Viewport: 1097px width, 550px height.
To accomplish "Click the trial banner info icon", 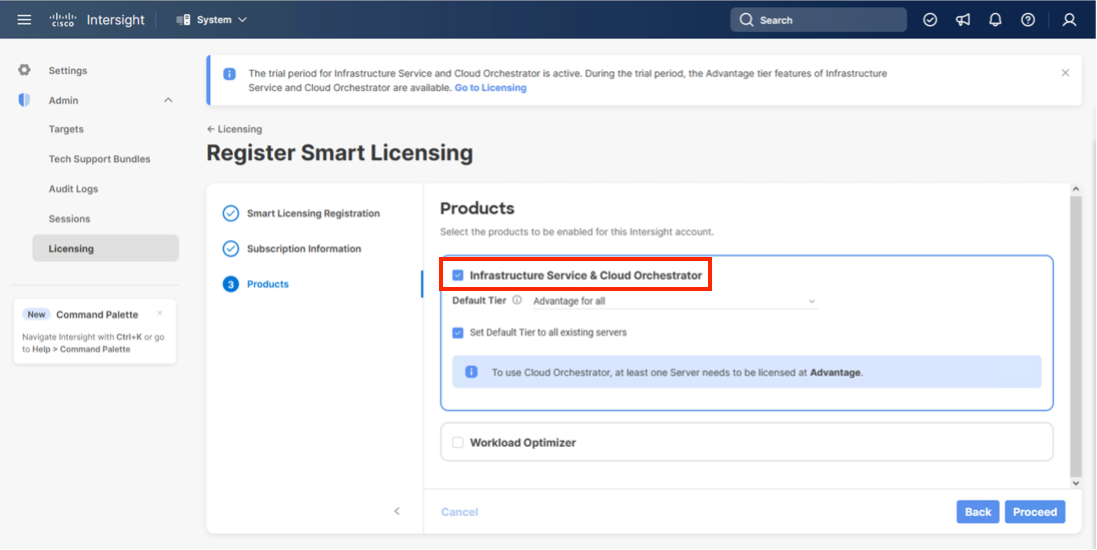I will tap(229, 73).
